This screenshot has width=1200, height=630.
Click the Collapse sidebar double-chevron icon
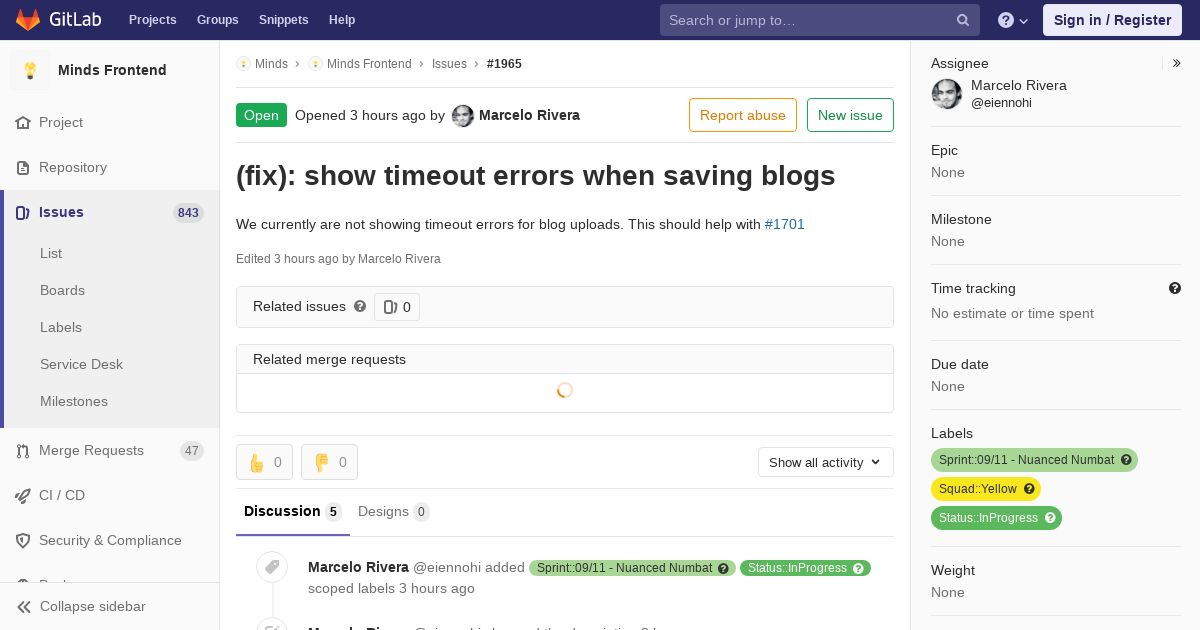pos(24,607)
